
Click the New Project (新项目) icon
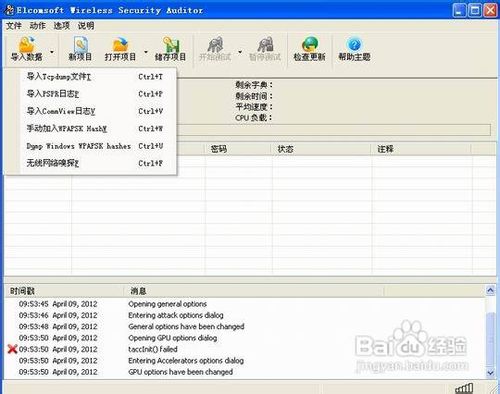coord(80,49)
